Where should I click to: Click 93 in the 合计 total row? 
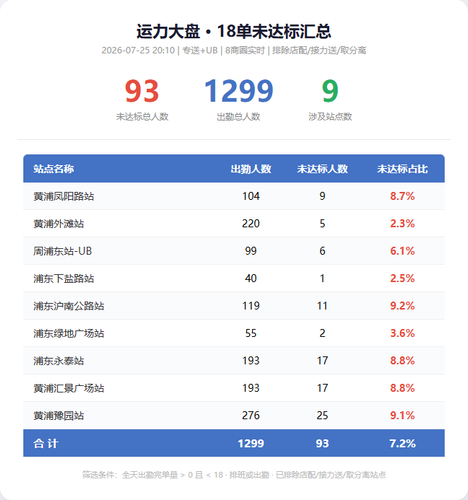[322, 443]
